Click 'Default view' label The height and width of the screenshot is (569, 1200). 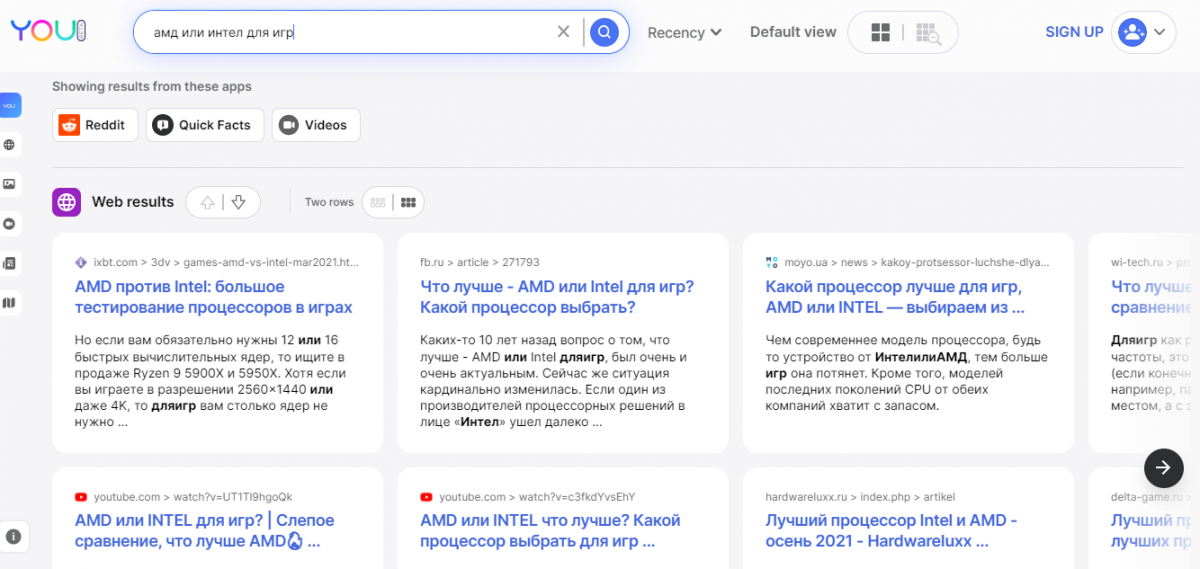[x=793, y=32]
